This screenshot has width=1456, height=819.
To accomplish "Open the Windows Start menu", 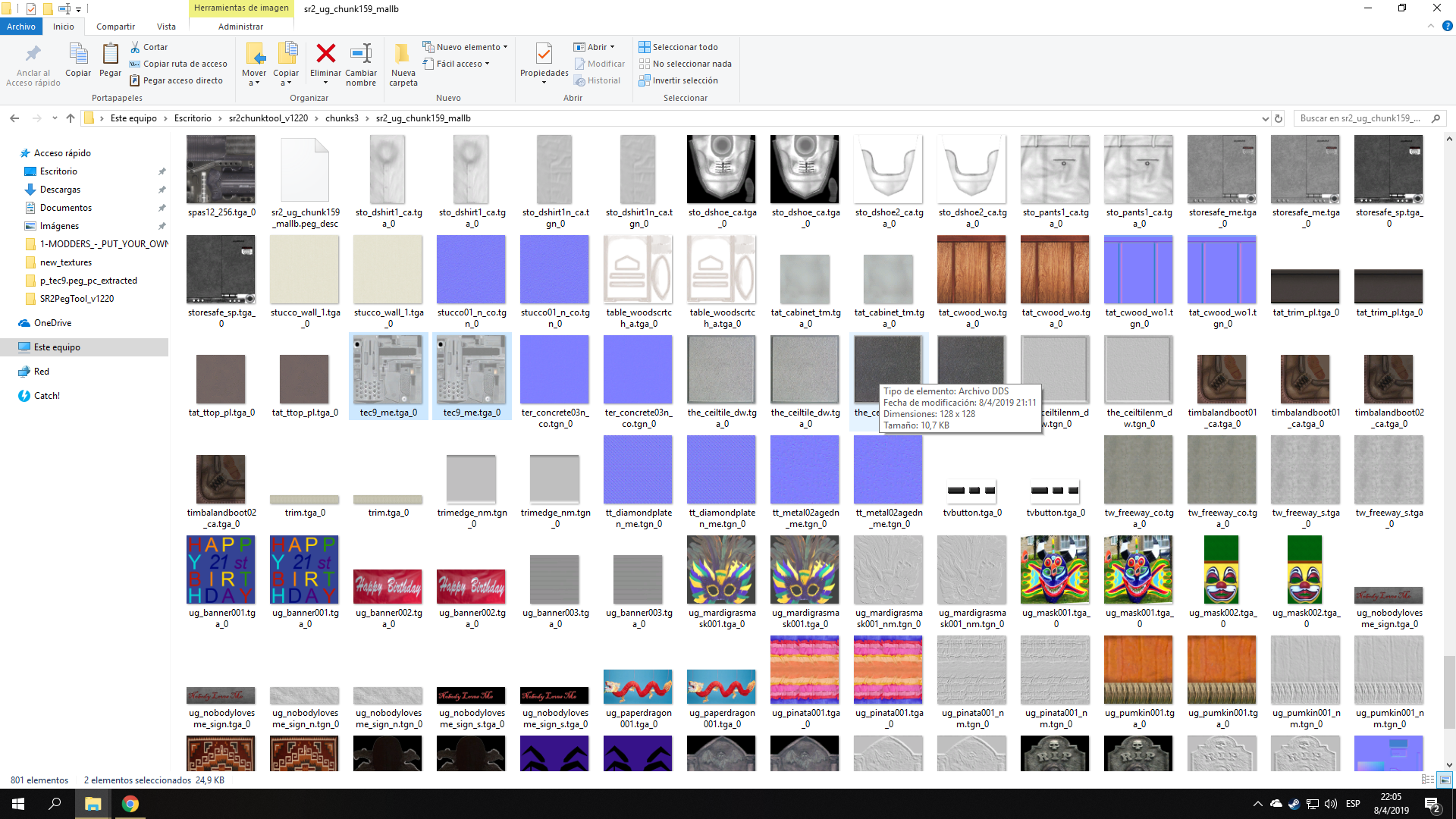I will pos(18,804).
